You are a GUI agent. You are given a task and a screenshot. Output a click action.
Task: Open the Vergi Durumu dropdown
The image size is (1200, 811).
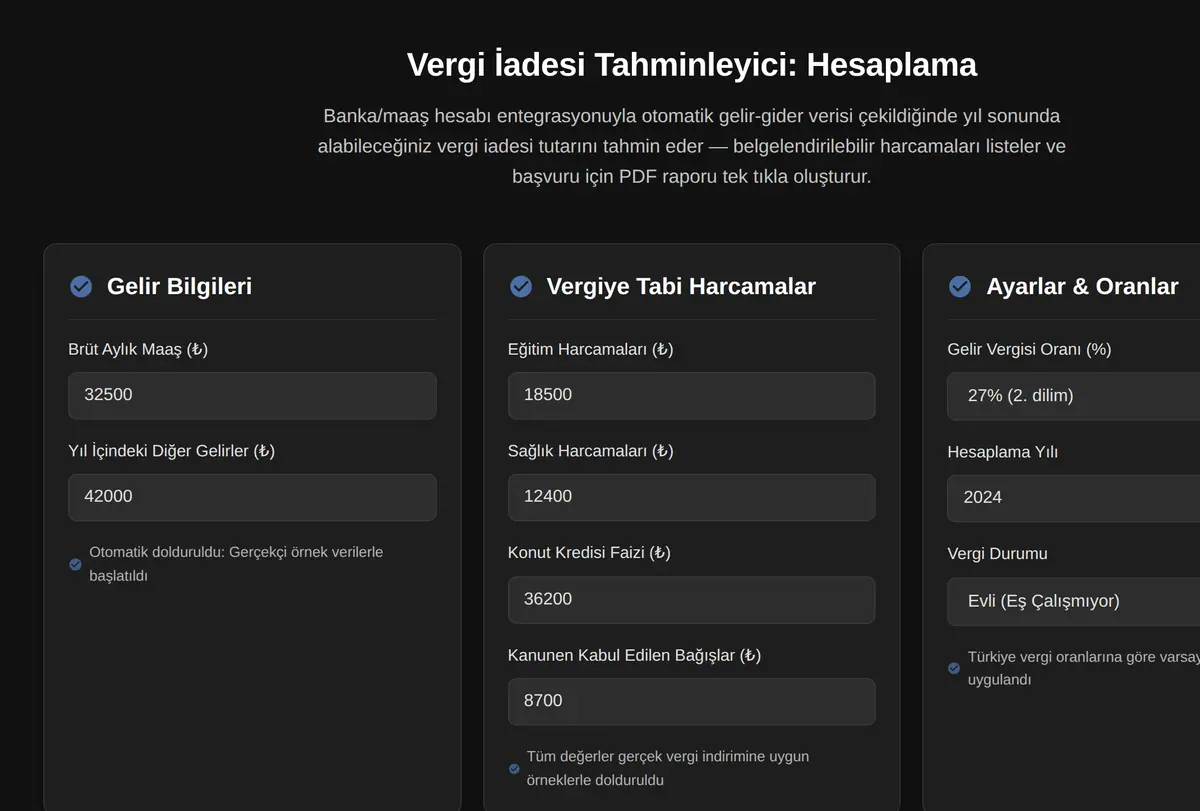click(1074, 601)
